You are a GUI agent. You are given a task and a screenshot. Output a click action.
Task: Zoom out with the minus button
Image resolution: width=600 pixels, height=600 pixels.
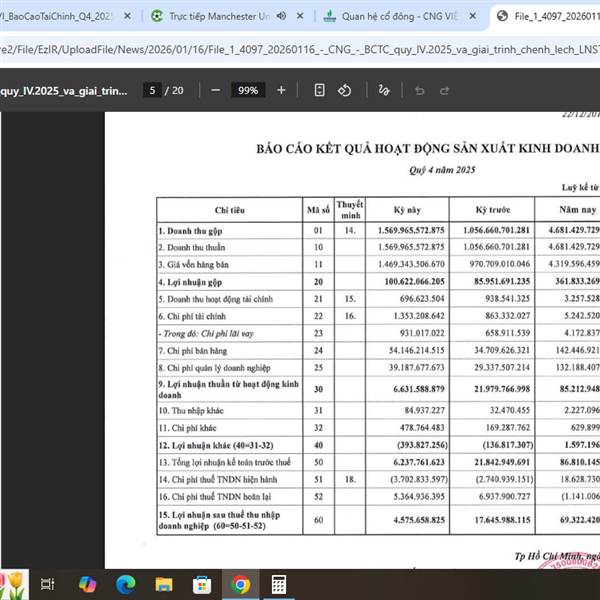tap(215, 91)
